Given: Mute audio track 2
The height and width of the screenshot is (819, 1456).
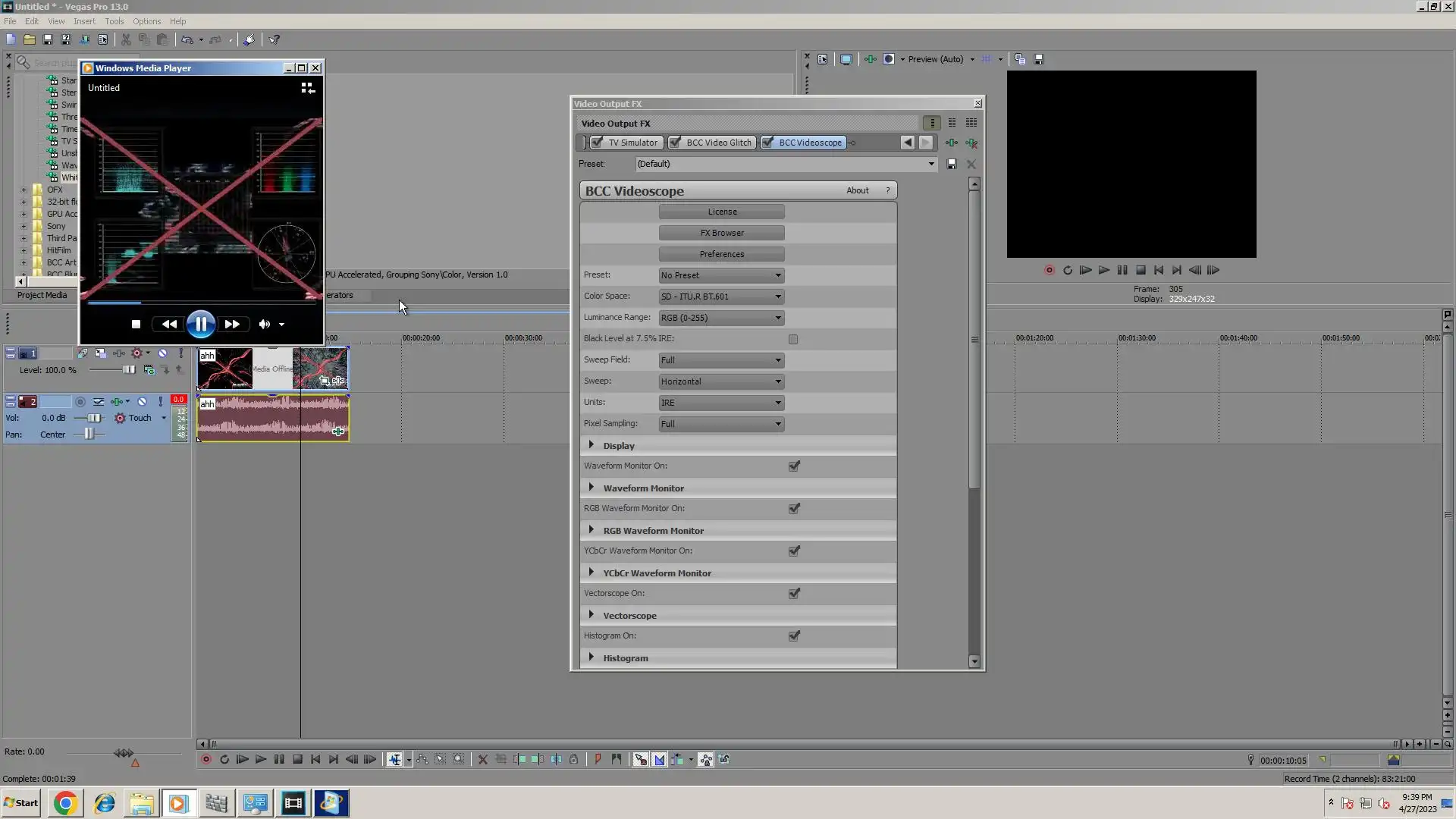Looking at the screenshot, I should (x=142, y=402).
